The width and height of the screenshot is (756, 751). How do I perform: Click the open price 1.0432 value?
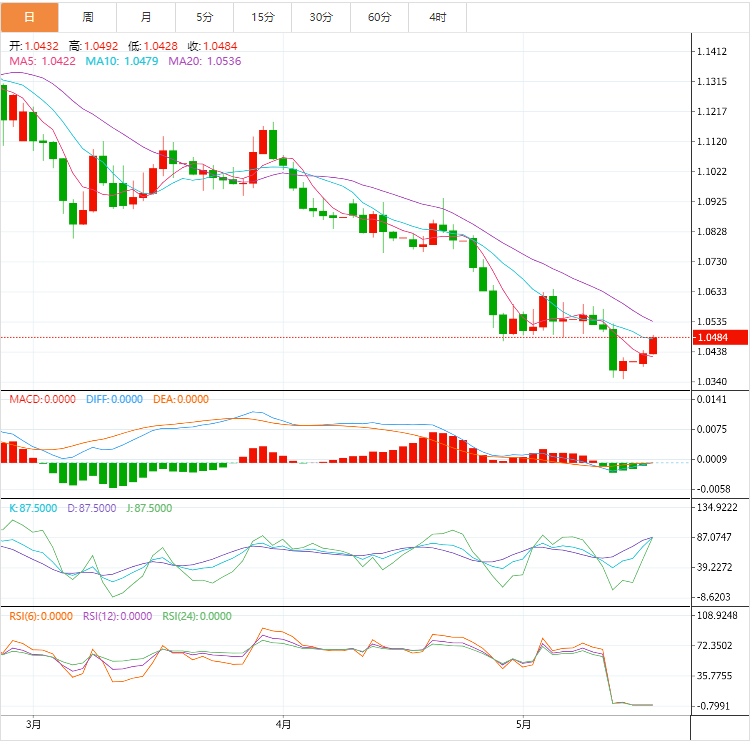(x=41, y=46)
